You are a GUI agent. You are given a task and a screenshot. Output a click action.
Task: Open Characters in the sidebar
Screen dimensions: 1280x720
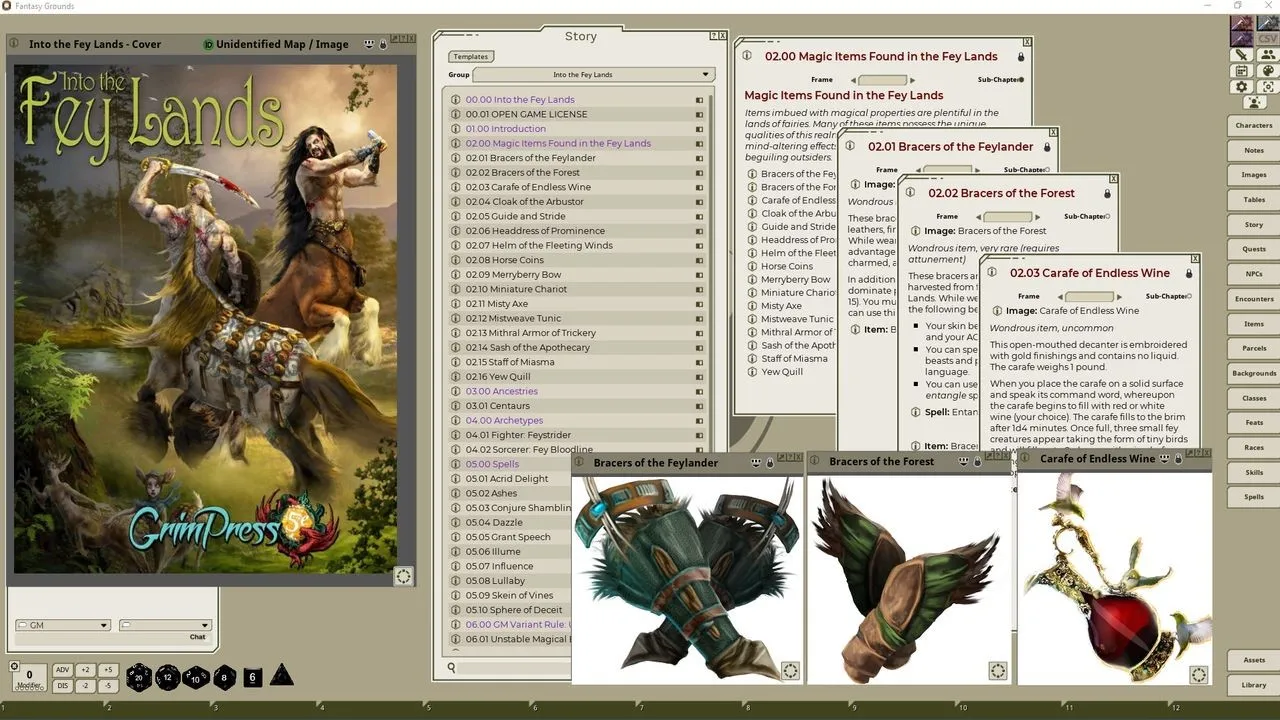[1253, 126]
